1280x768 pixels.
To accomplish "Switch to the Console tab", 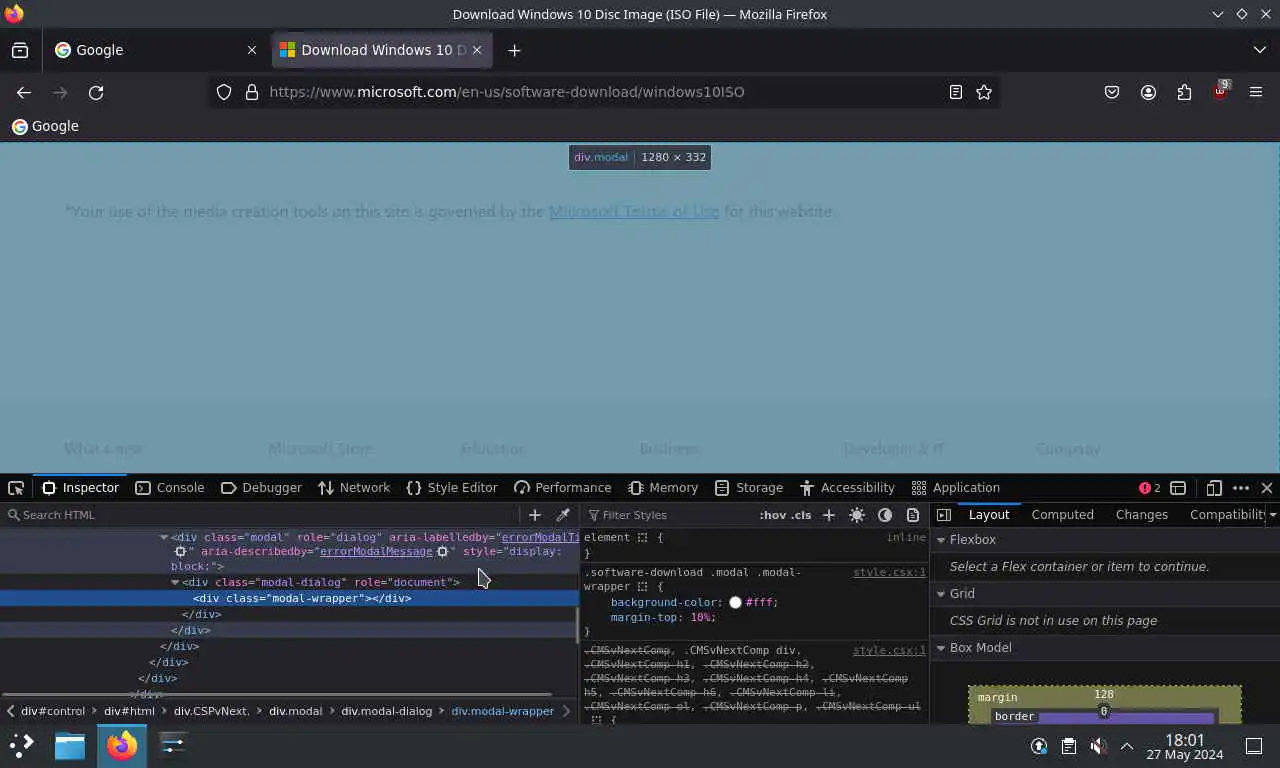I will 169,488.
